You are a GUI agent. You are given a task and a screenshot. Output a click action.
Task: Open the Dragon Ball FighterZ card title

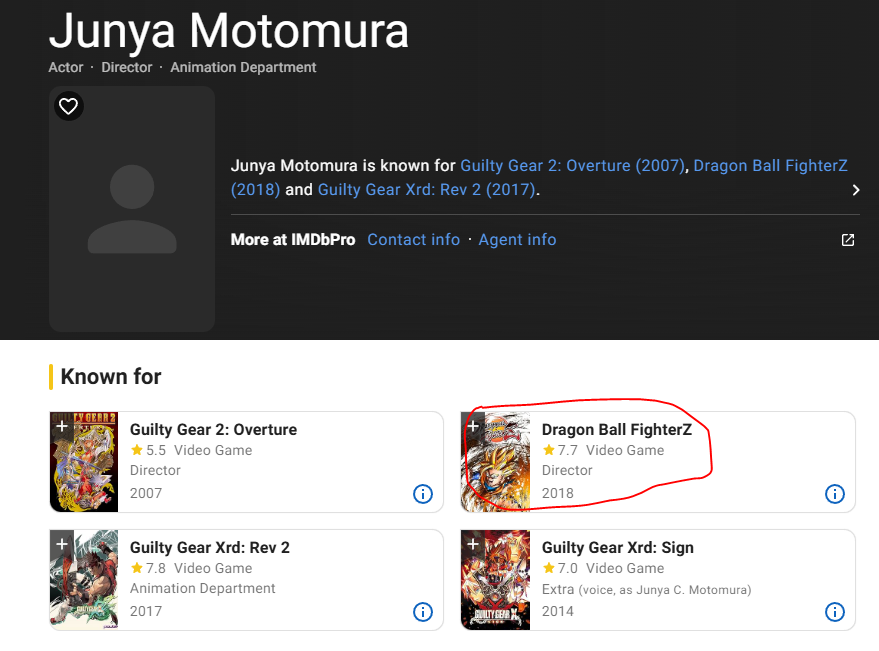[617, 430]
